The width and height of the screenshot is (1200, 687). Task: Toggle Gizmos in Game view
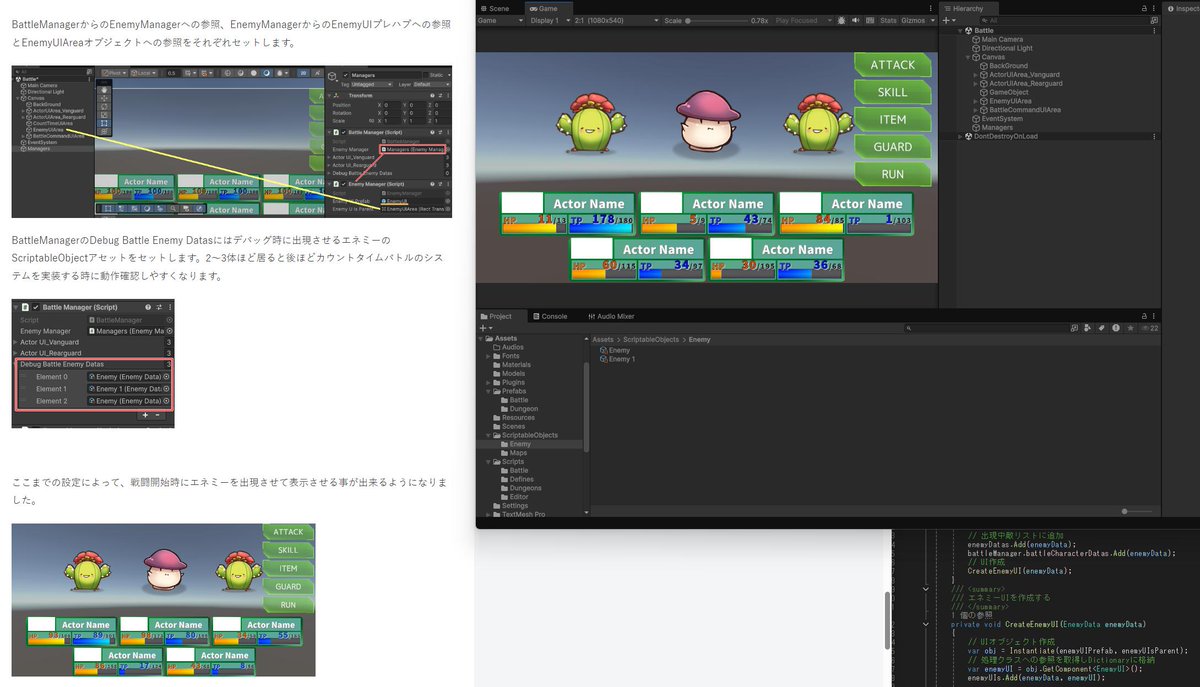913,20
